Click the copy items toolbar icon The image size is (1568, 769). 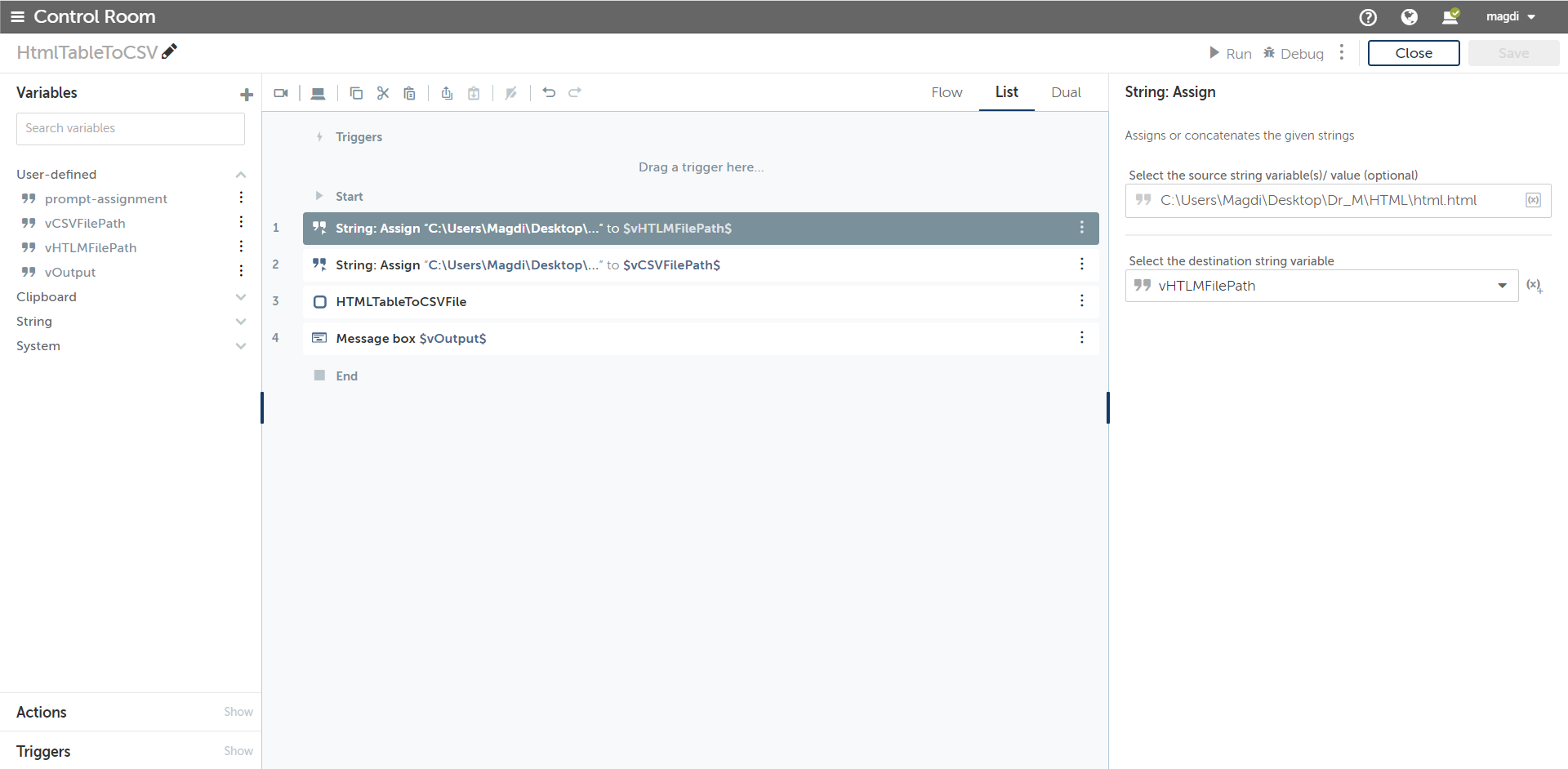[x=356, y=93]
